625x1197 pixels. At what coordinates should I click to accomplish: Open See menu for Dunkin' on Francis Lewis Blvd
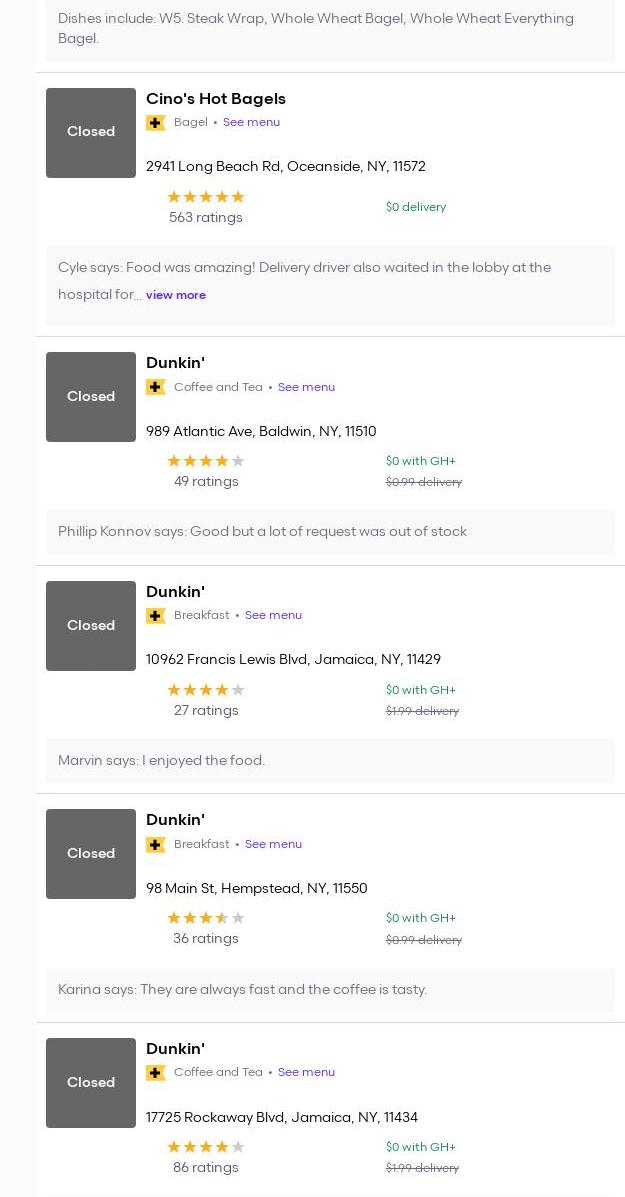point(273,615)
